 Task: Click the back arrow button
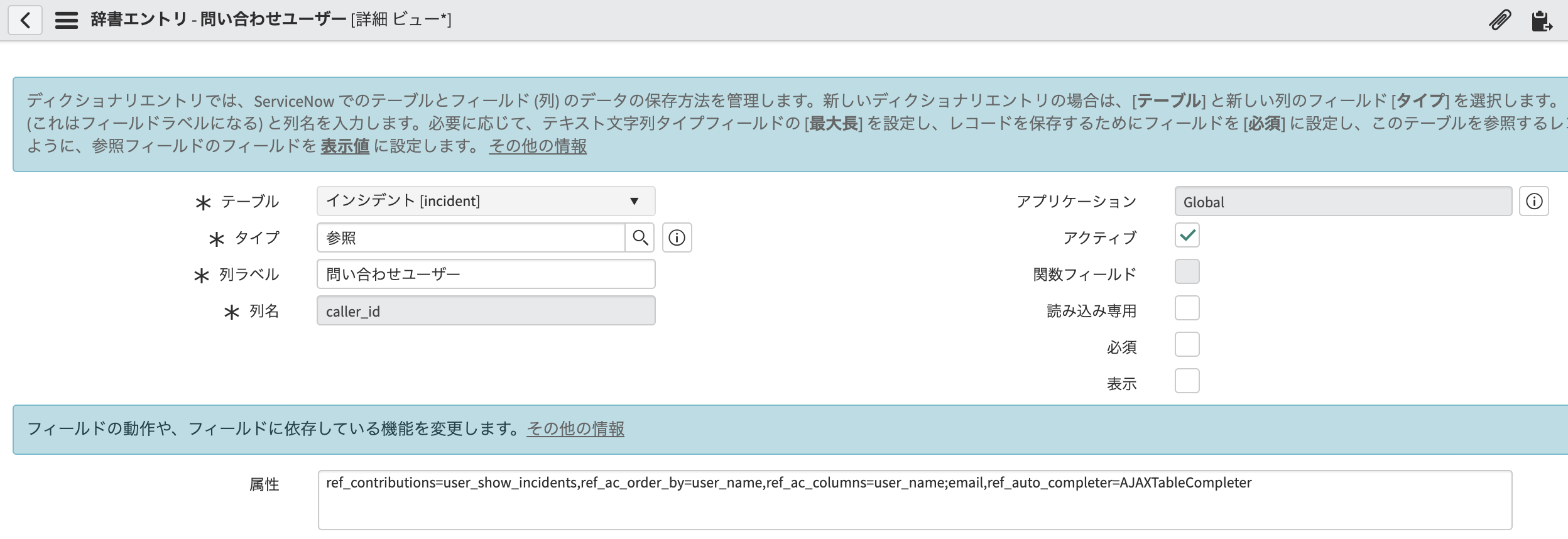pyautogui.click(x=25, y=20)
